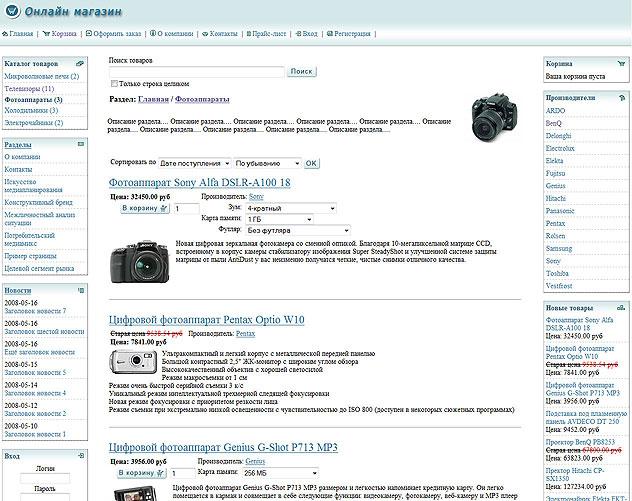Viewport: 632px width, 501px height.
Task: Open news item 'Заголовок новости 7'
Action: point(35,311)
